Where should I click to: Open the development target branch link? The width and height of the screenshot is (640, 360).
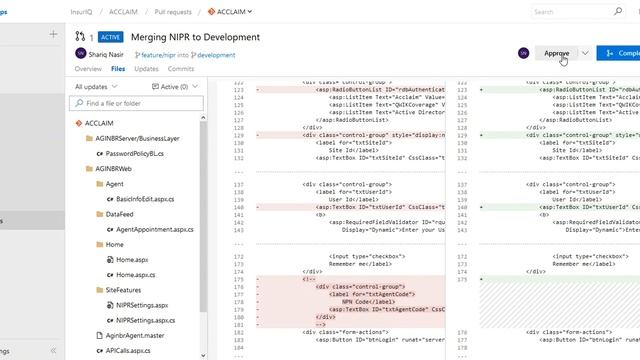click(x=213, y=55)
